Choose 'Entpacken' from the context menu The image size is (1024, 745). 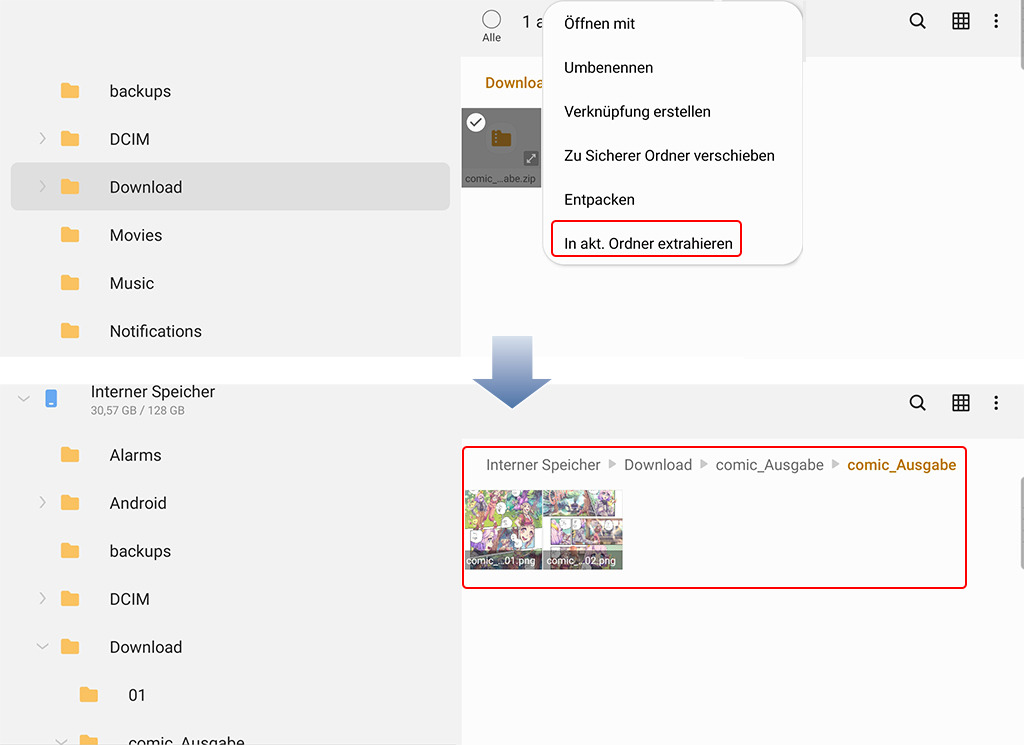tap(599, 200)
